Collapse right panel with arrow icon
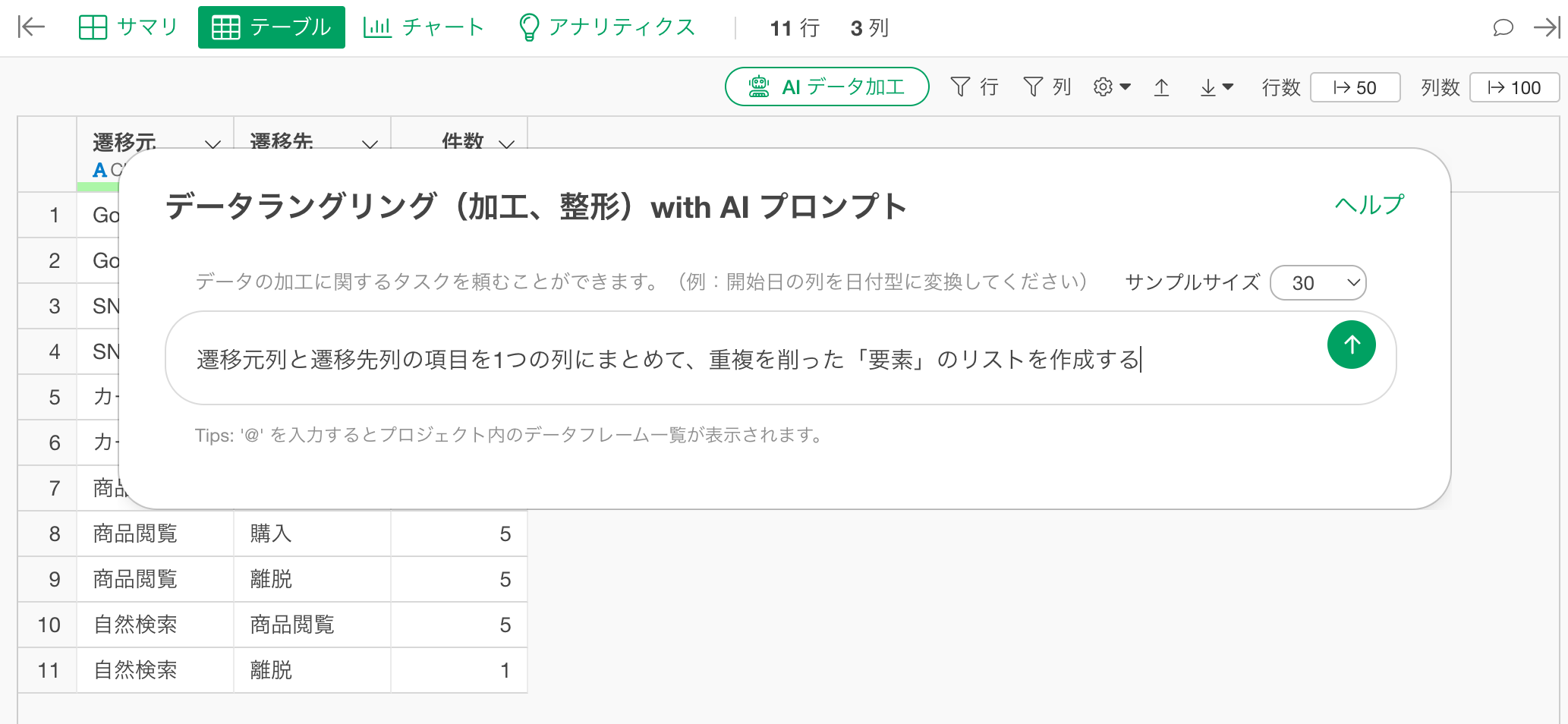The height and width of the screenshot is (724, 1568). pos(1546,28)
